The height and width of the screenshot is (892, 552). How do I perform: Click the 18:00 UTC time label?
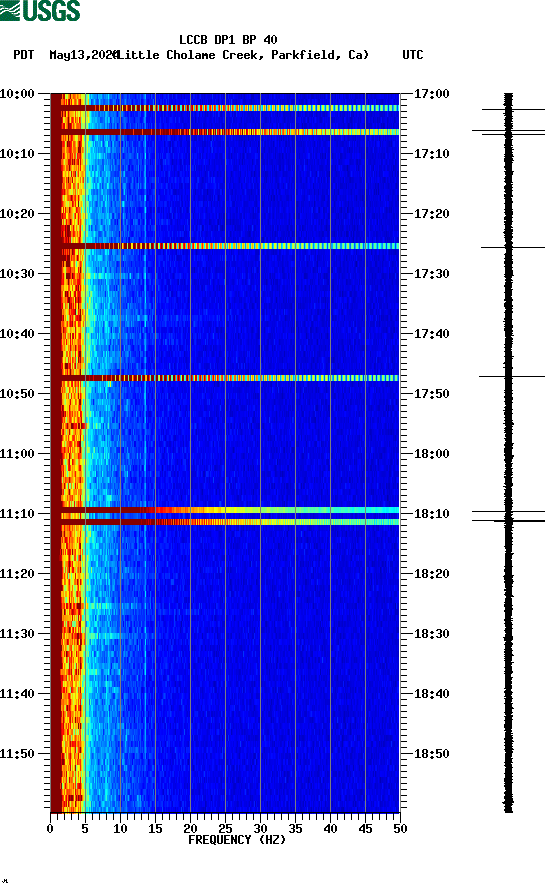click(x=431, y=454)
